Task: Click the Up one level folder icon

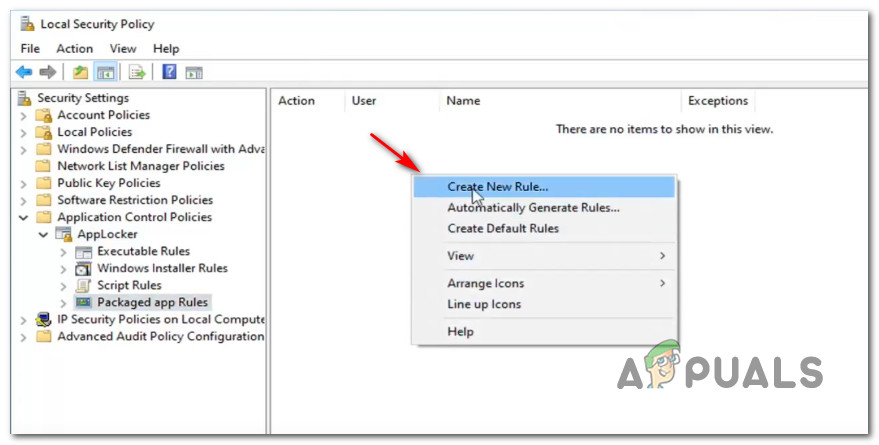Action: tap(81, 72)
